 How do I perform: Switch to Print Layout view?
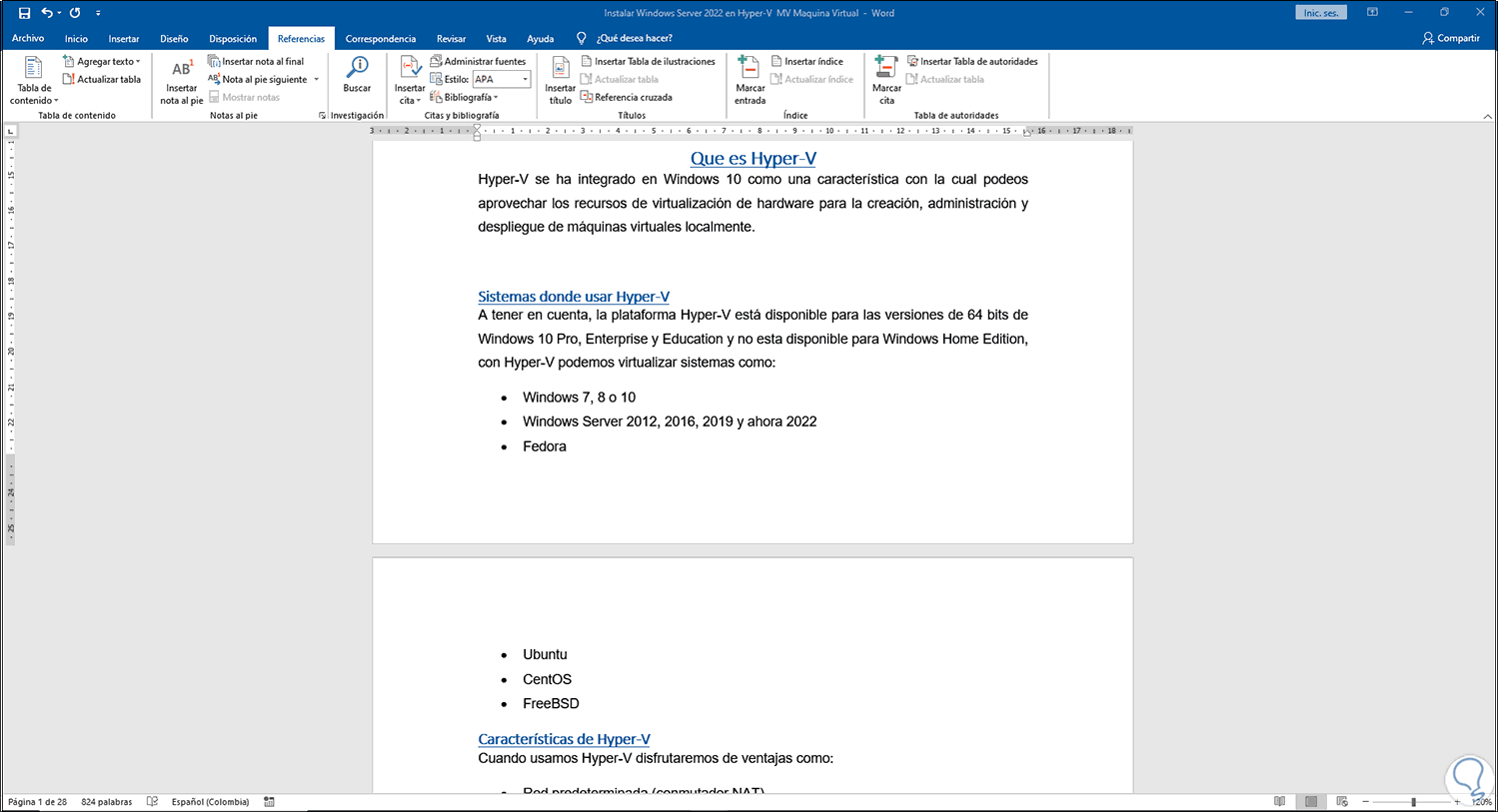tap(1311, 801)
